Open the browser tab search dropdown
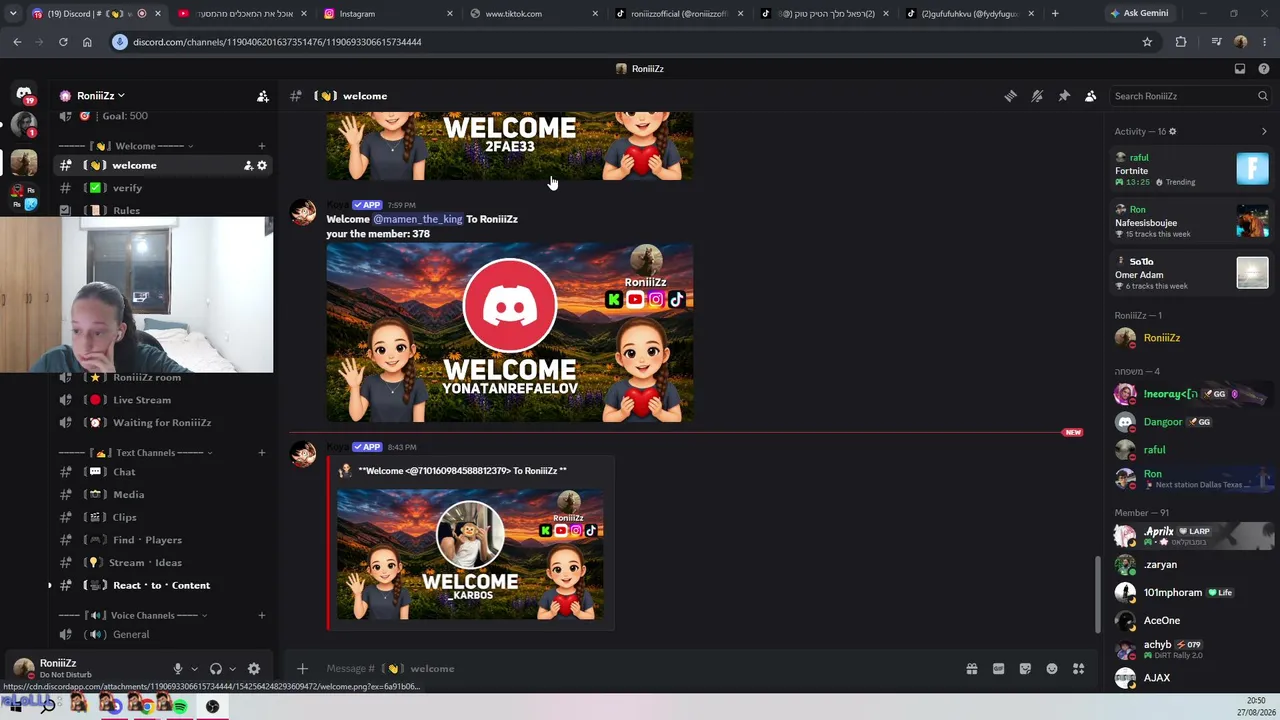The height and width of the screenshot is (720, 1280). tap(13, 14)
